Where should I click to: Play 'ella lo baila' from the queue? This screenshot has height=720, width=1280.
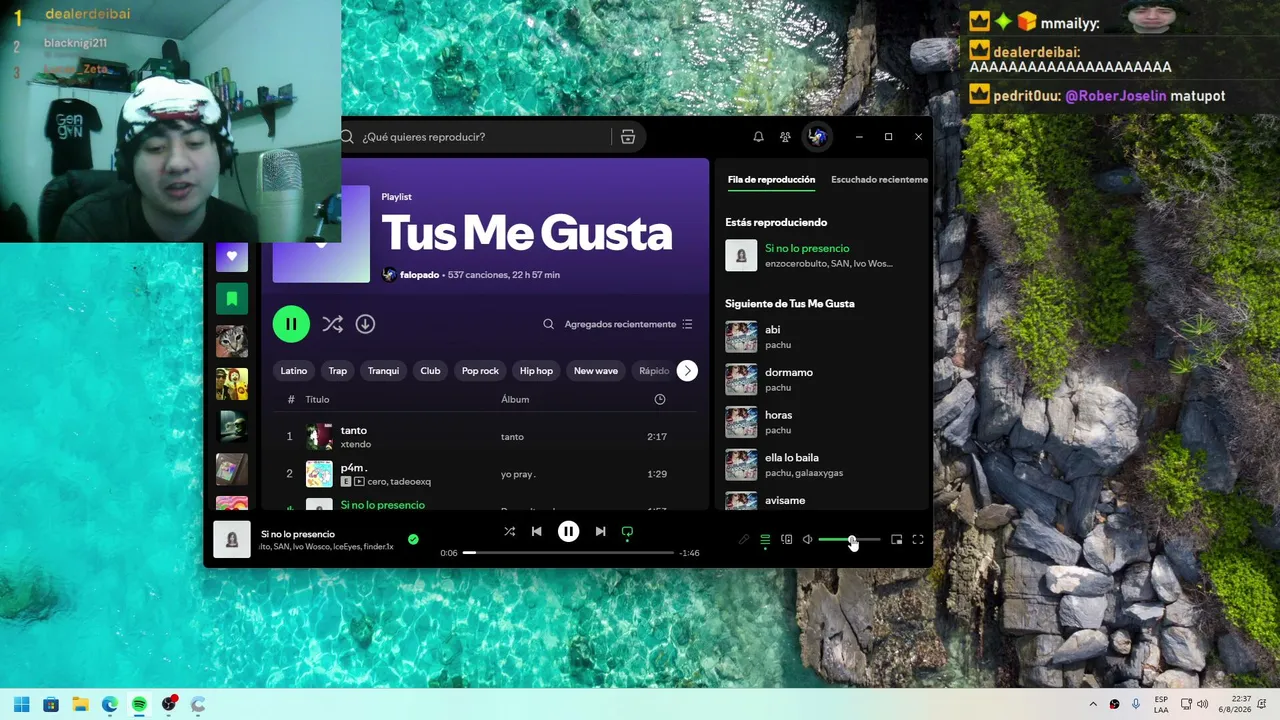click(821, 465)
